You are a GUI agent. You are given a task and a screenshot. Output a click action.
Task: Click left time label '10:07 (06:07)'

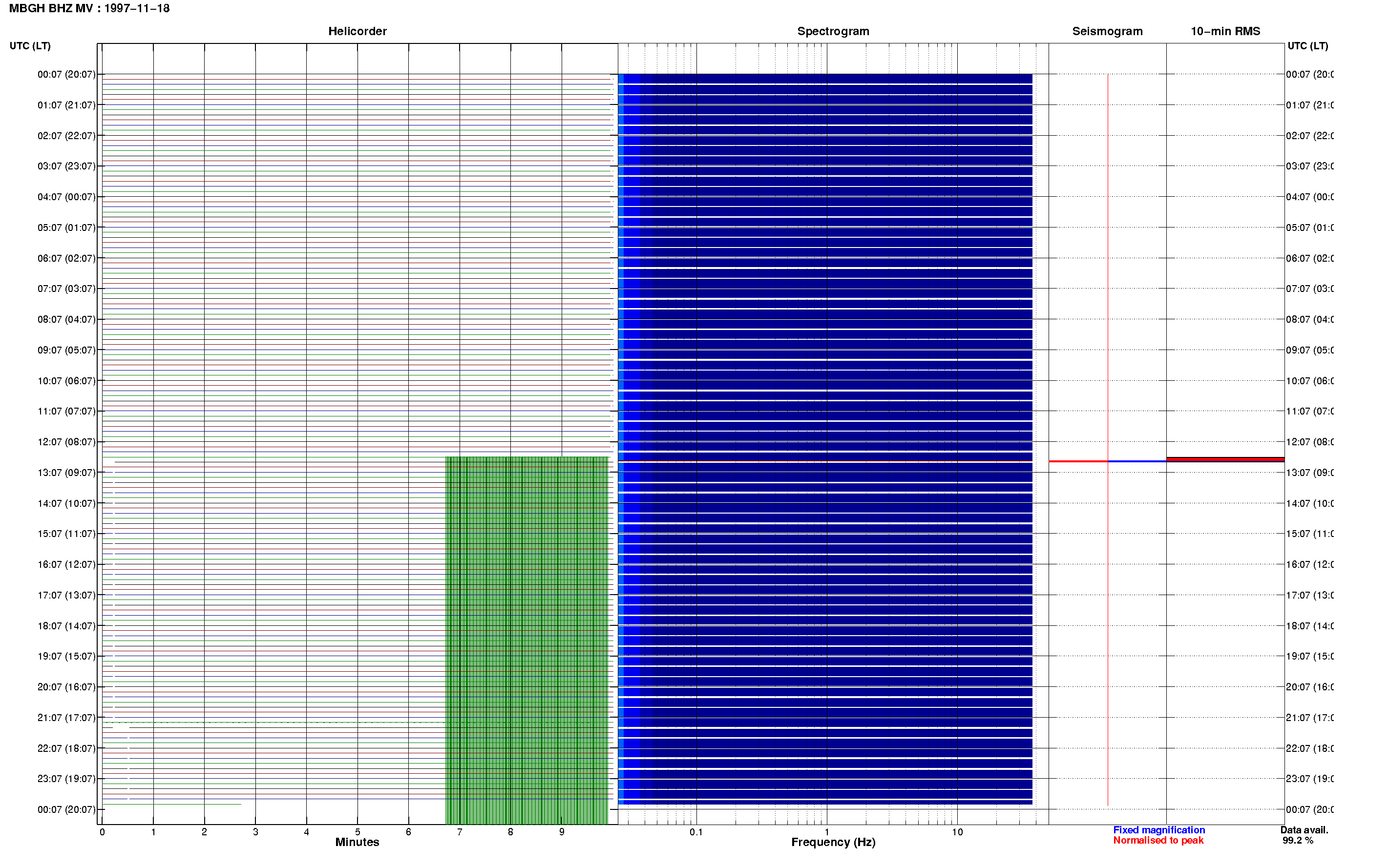coord(66,381)
